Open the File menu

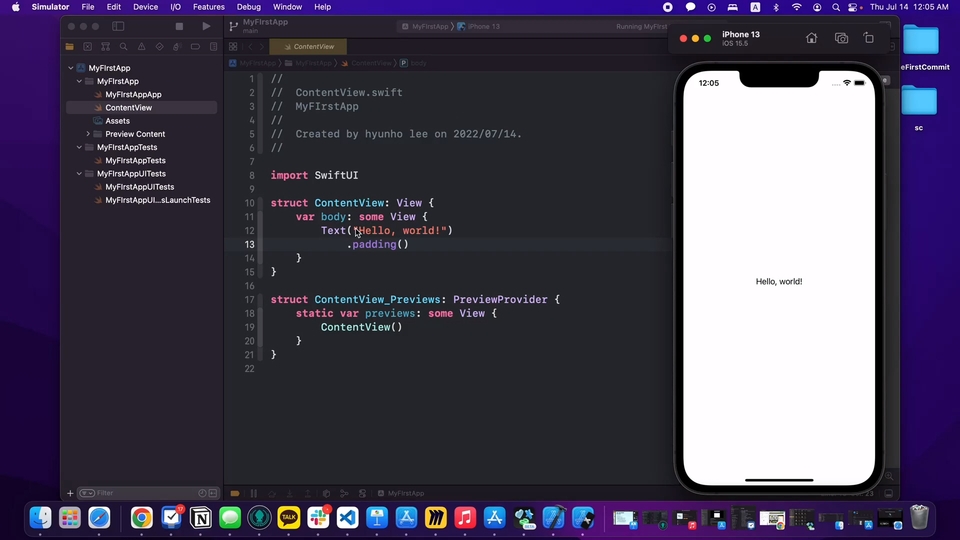coord(88,7)
